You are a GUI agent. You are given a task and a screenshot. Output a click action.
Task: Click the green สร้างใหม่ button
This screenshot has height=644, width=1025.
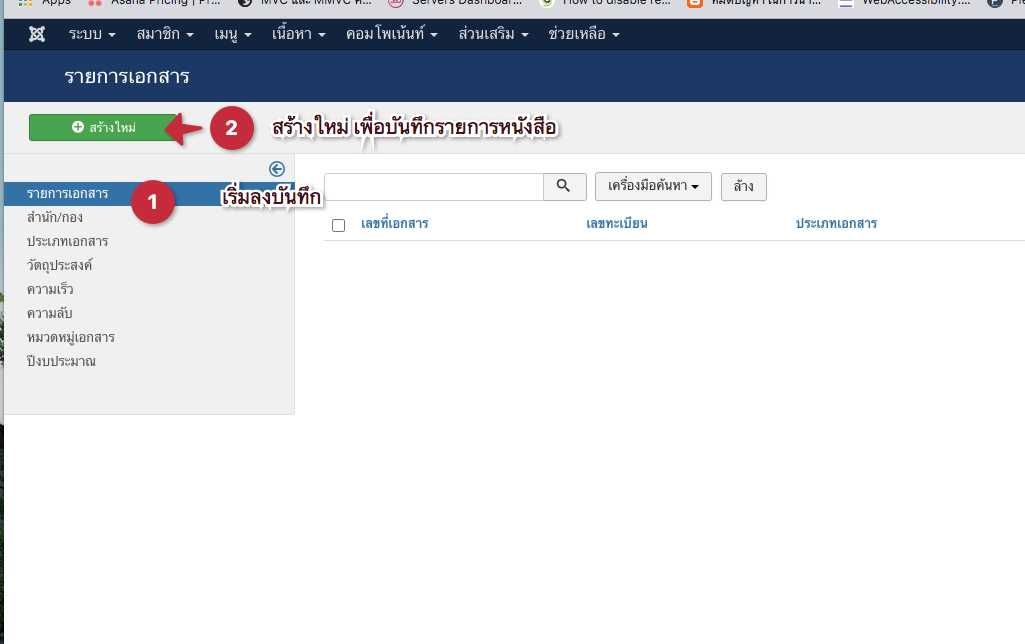[104, 128]
